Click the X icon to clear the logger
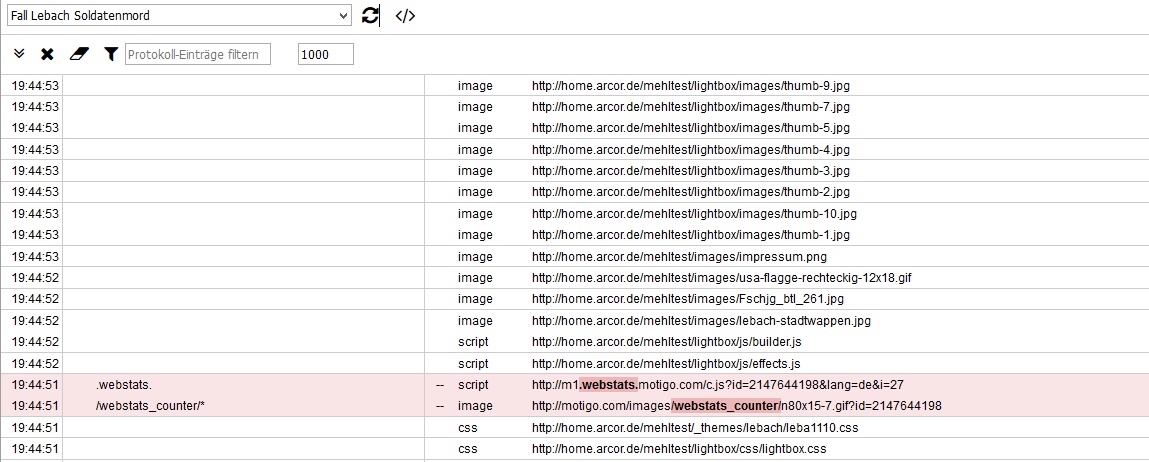 [47, 54]
